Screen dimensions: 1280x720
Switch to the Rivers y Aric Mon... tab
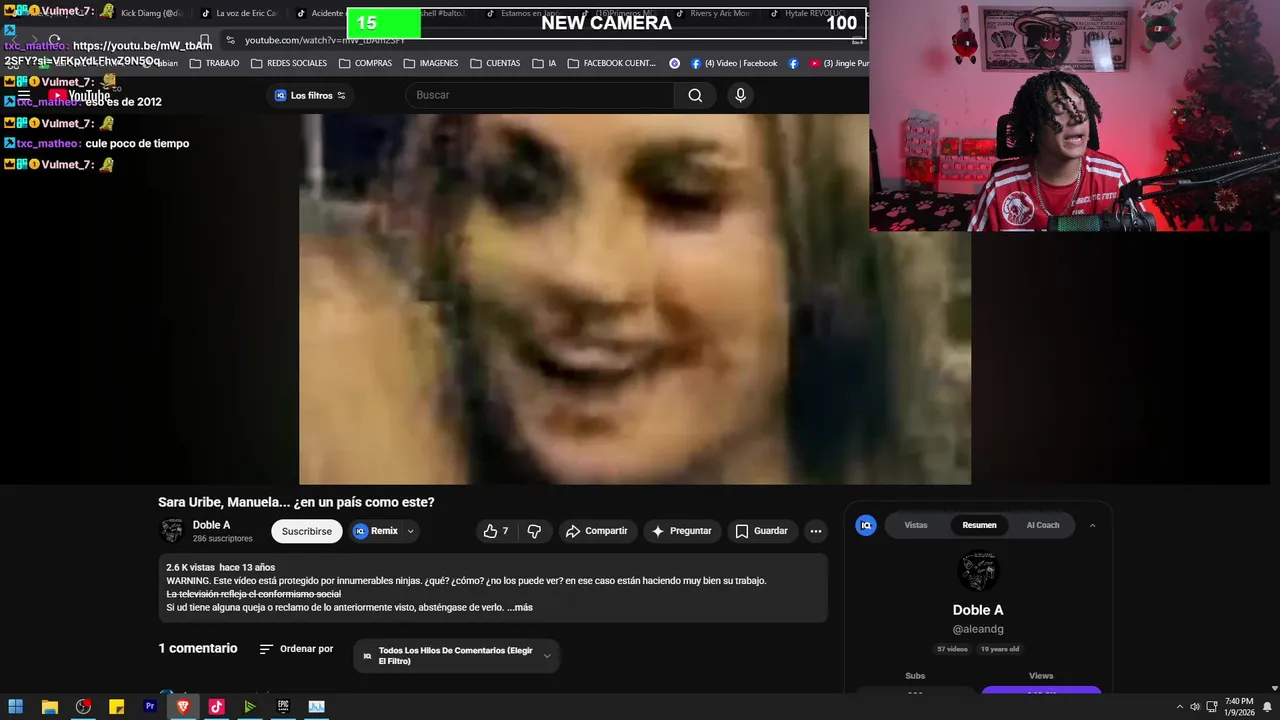713,14
